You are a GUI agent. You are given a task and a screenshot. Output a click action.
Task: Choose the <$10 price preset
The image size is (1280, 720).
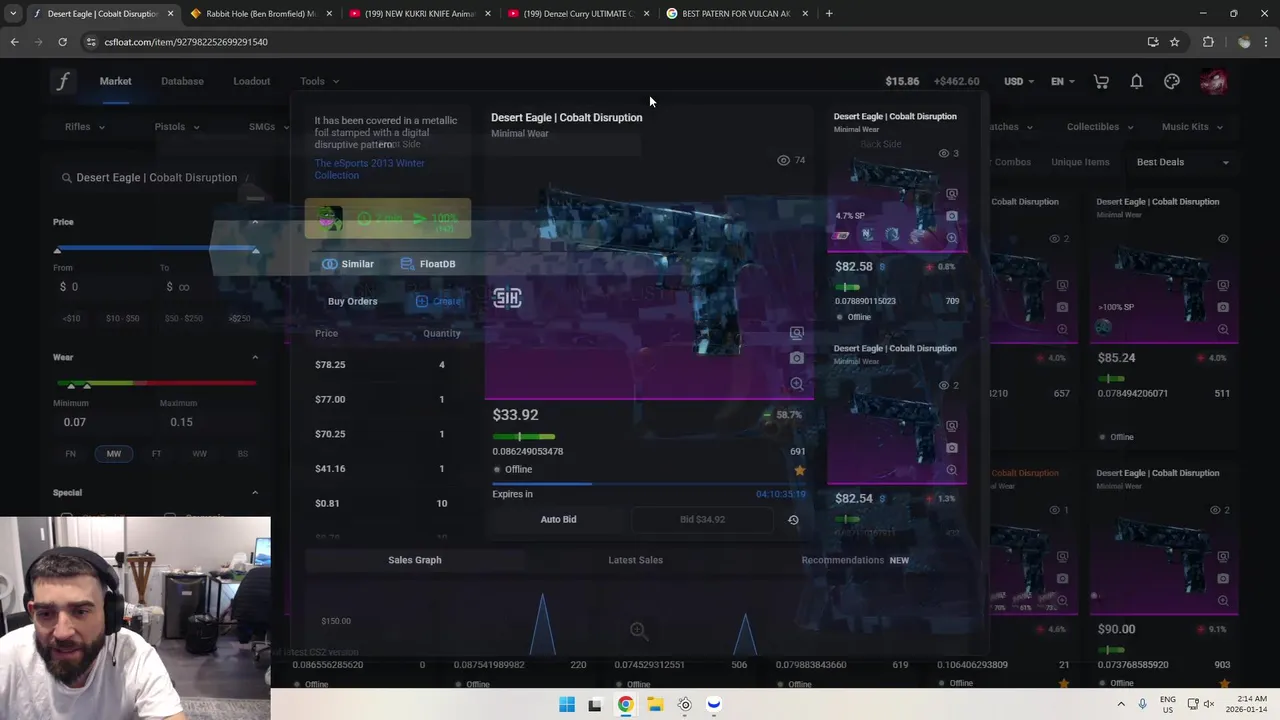tap(72, 319)
